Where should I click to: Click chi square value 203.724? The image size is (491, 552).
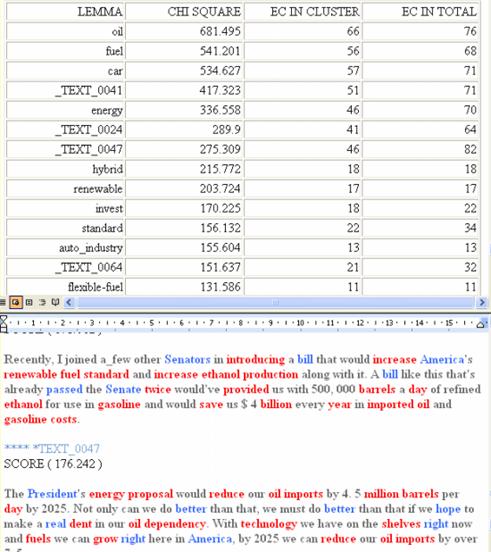(220, 189)
